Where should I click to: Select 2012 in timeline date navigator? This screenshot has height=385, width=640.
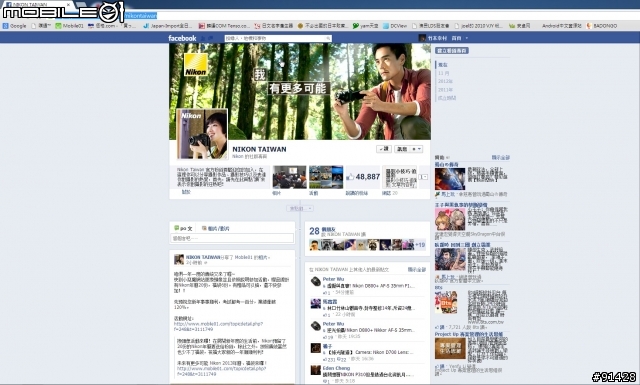click(445, 81)
